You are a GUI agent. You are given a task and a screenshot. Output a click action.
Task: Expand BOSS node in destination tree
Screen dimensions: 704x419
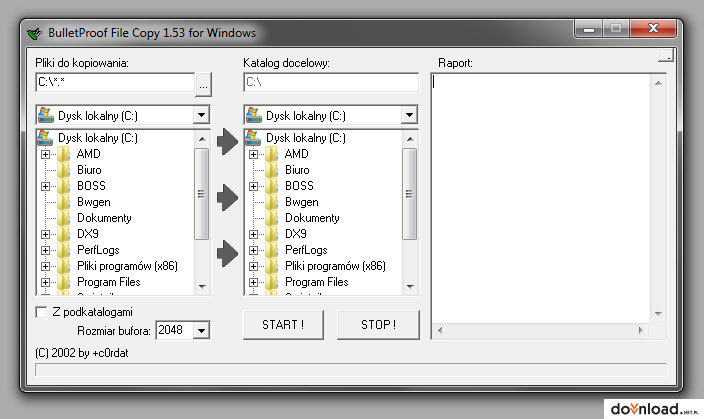[x=253, y=186]
